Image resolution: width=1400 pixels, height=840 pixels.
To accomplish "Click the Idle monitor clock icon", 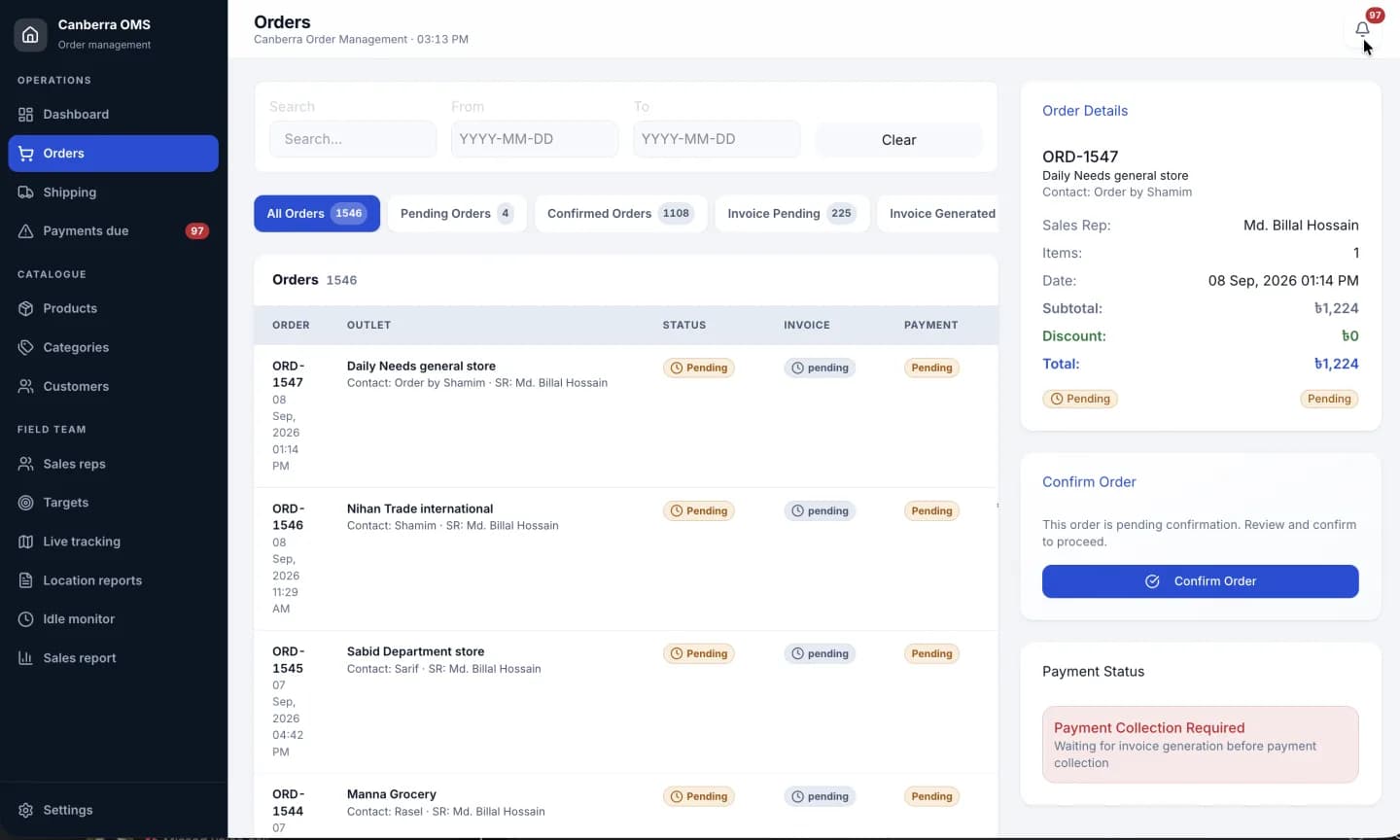I will 26,619.
